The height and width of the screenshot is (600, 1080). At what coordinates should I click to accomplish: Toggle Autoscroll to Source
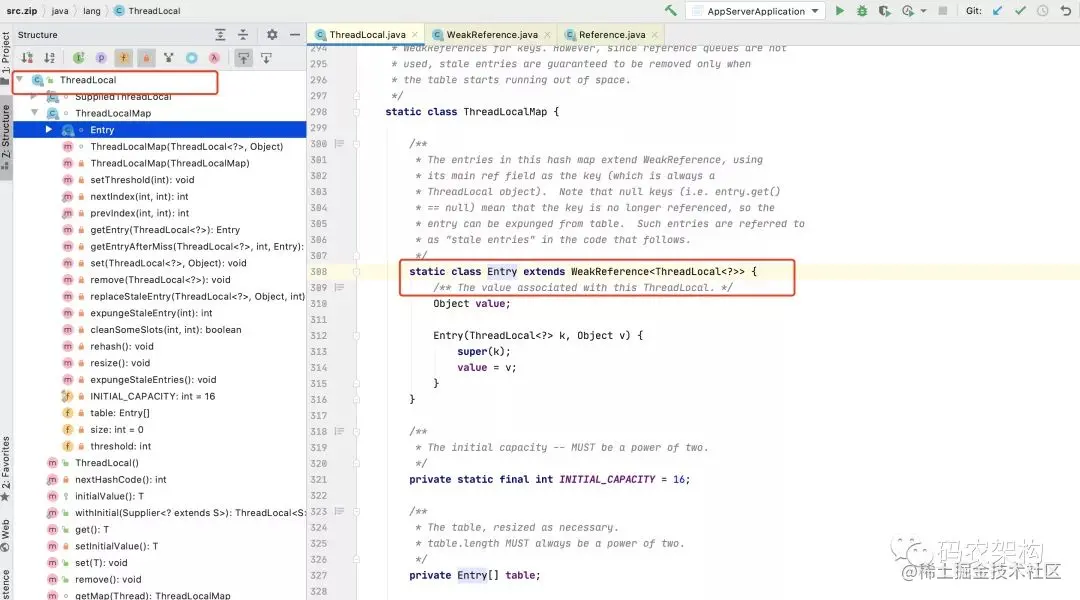(x=244, y=58)
